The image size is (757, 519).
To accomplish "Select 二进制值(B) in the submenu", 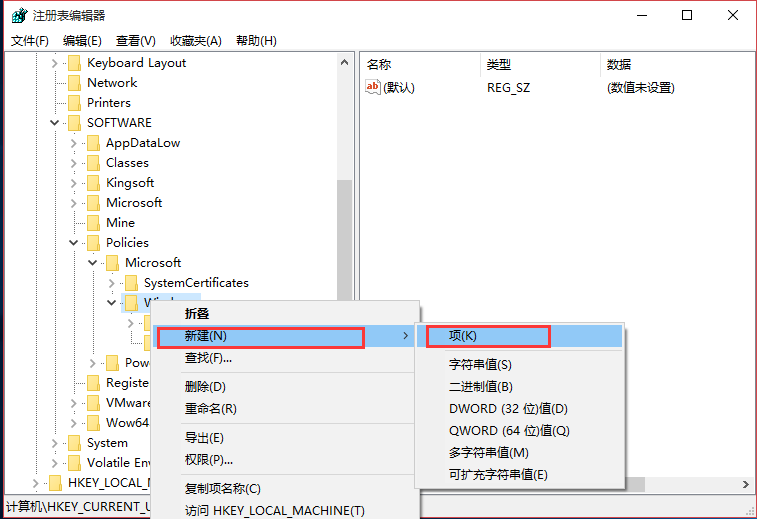I will point(520,387).
